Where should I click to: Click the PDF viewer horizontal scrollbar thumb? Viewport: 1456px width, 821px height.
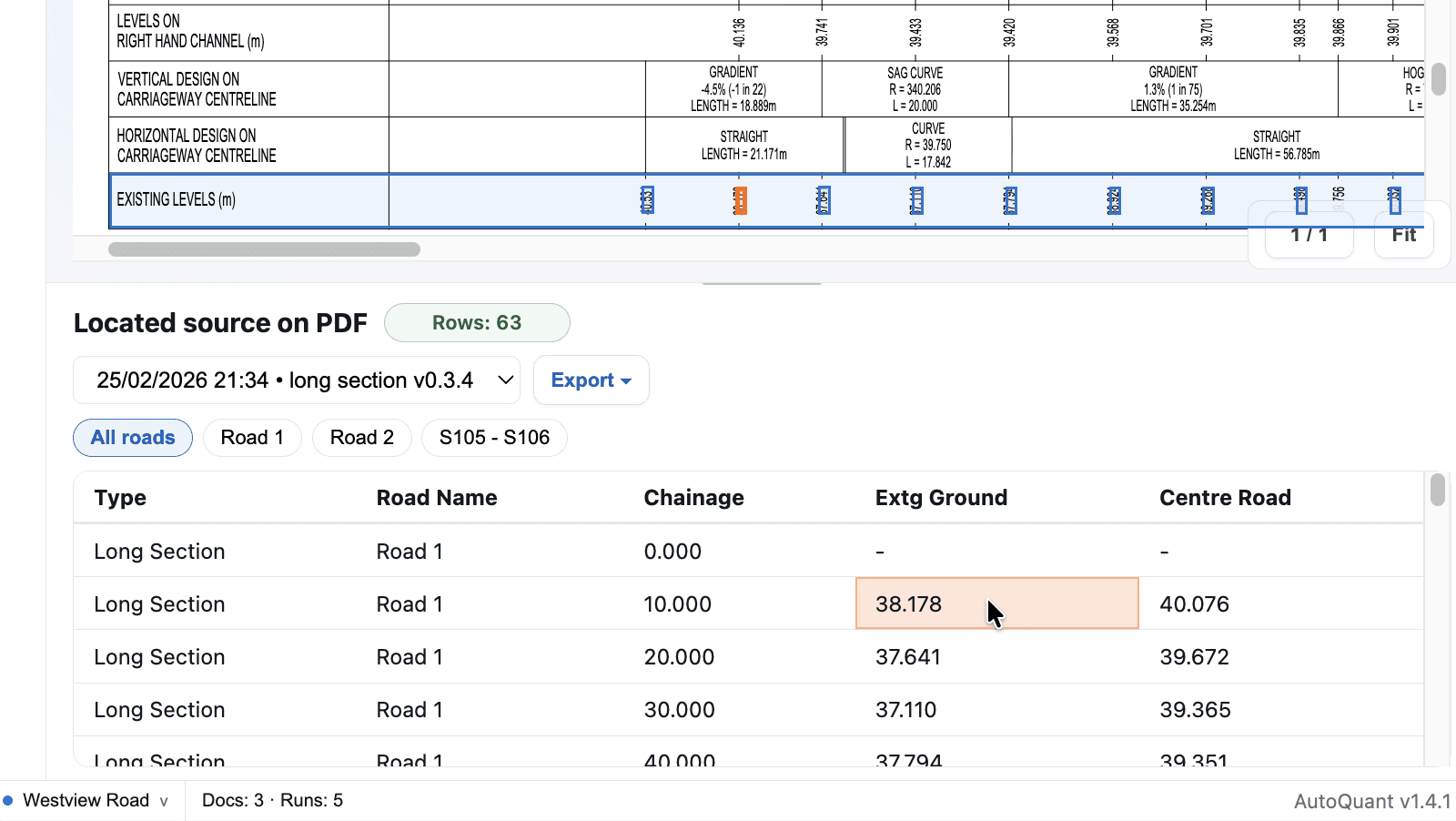click(264, 249)
